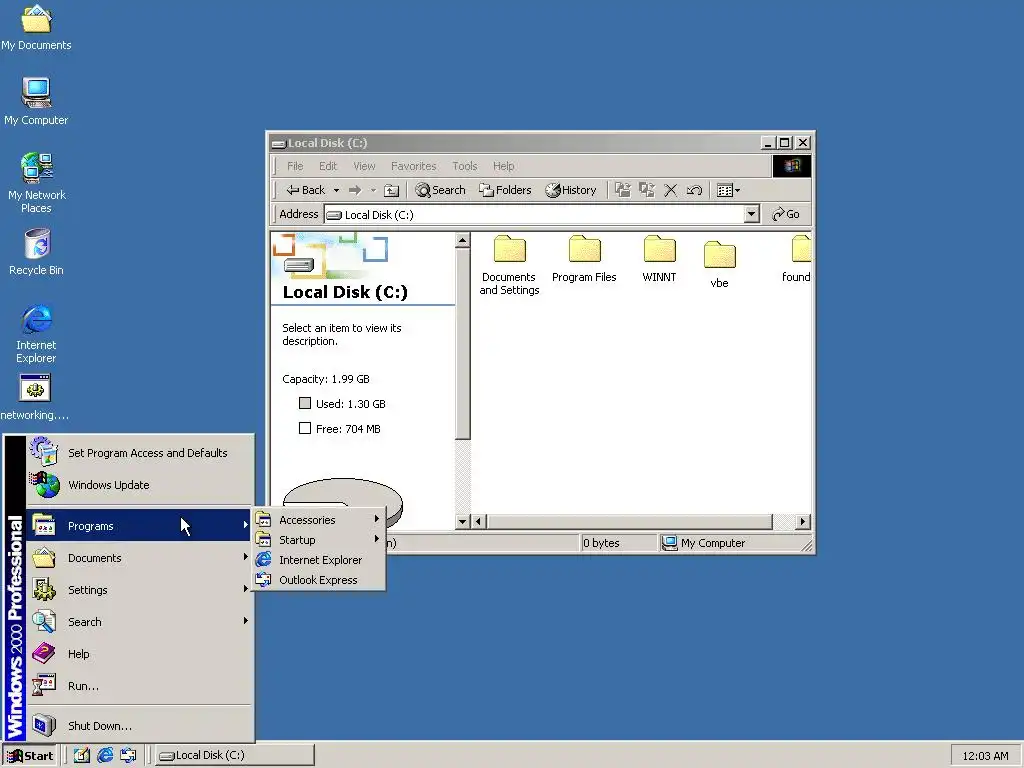
Task: Click the Forward arrow in toolbar
Action: pyautogui.click(x=355, y=190)
